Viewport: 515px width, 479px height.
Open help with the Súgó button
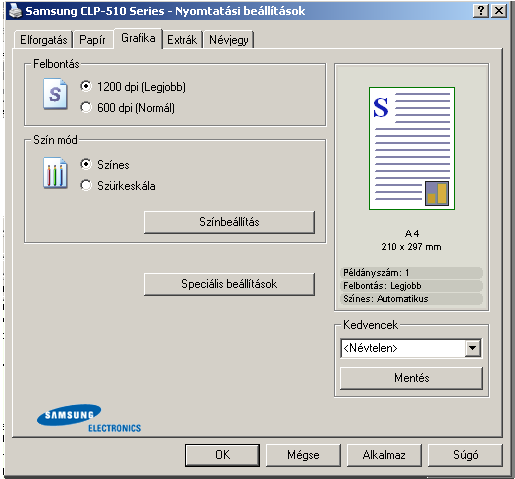click(x=465, y=455)
